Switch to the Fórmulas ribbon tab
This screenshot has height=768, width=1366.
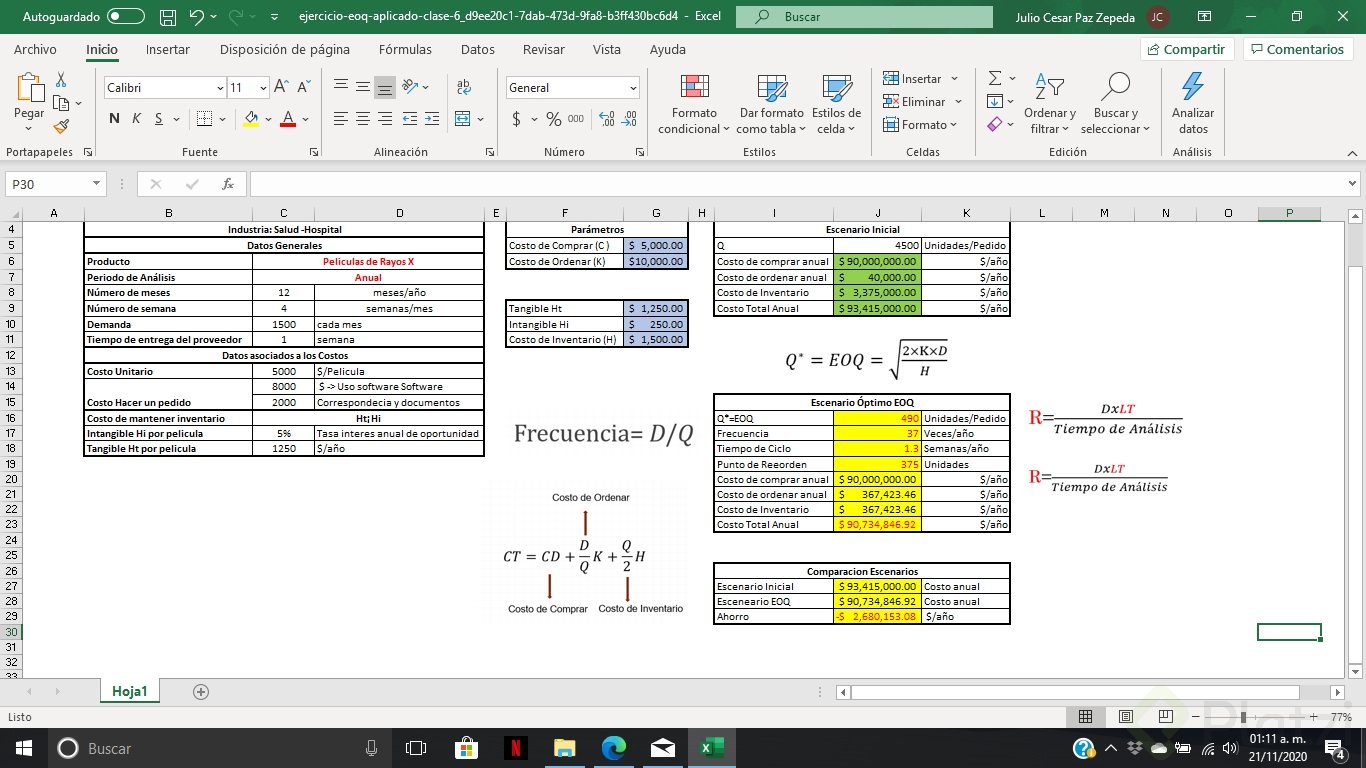pyautogui.click(x=405, y=49)
